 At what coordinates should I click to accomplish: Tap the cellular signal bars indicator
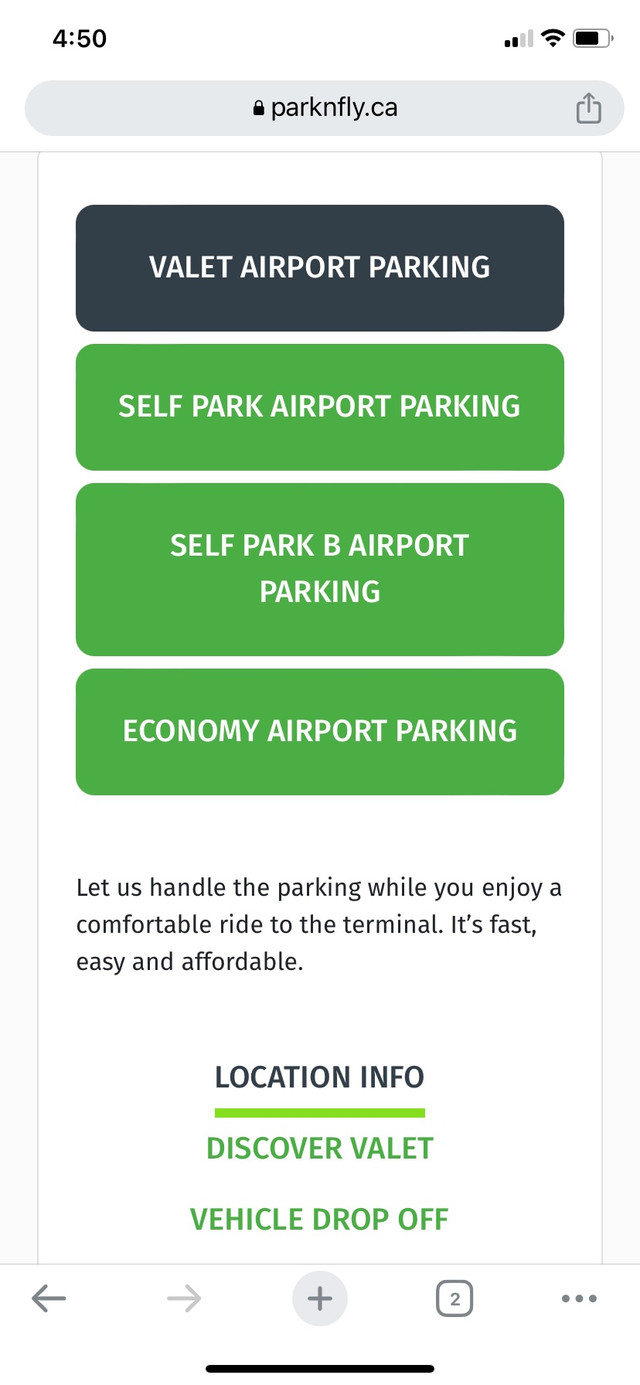click(517, 37)
